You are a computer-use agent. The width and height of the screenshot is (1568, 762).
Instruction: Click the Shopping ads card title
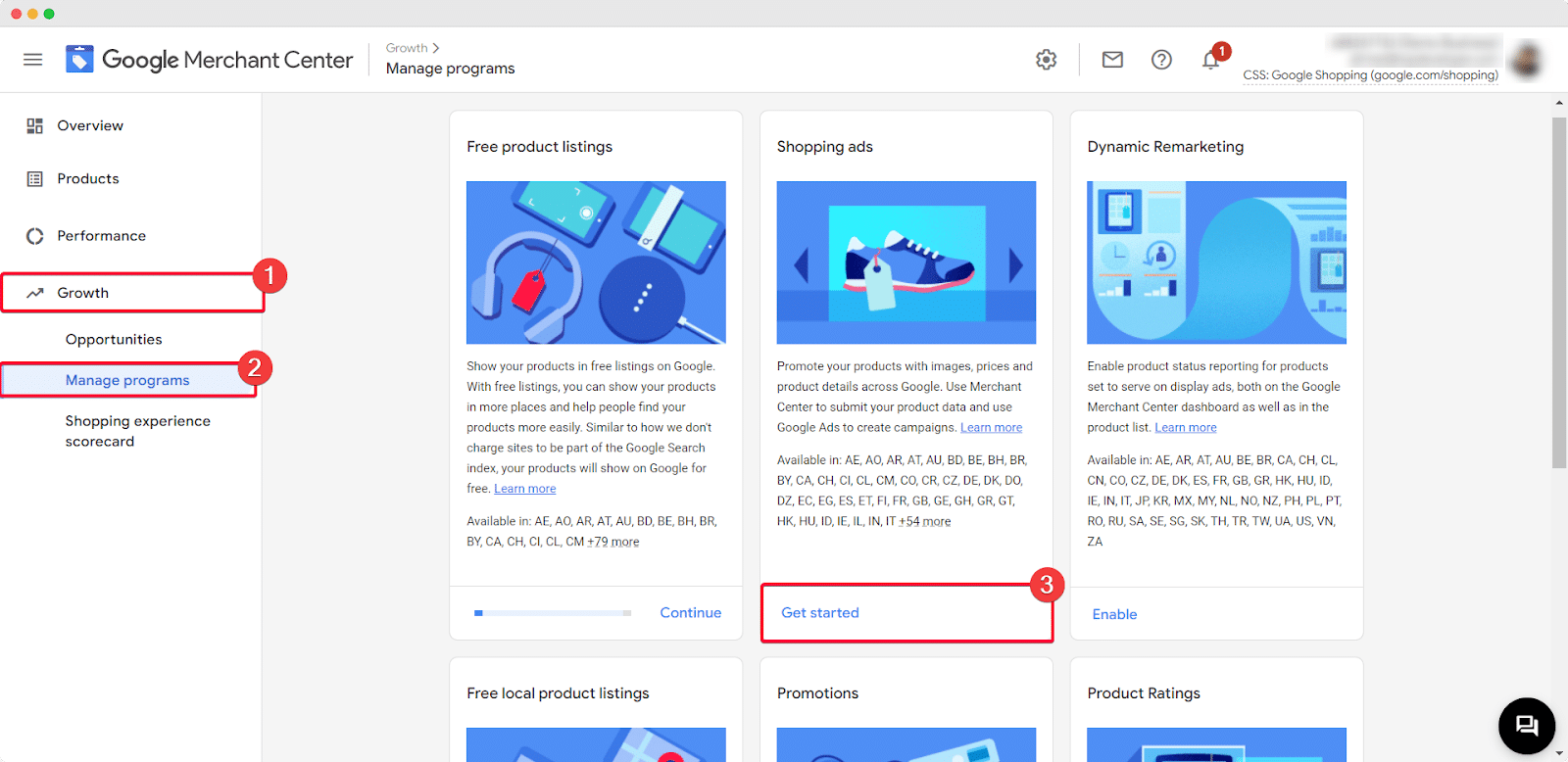click(824, 147)
